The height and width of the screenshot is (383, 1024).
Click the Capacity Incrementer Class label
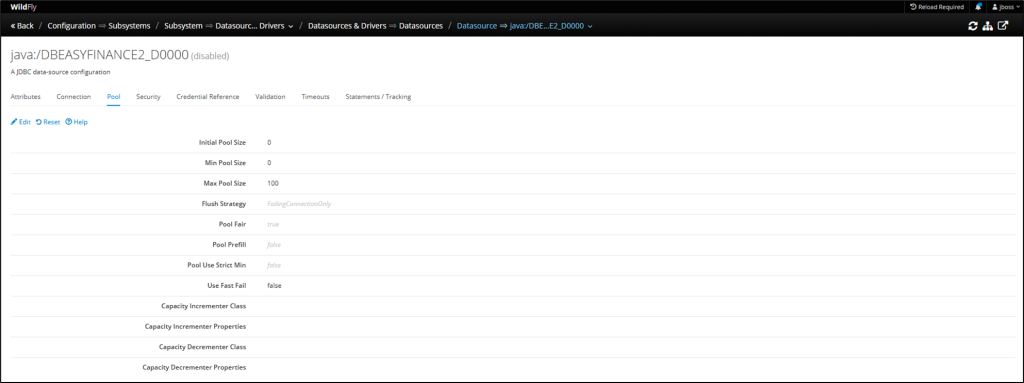coord(204,306)
